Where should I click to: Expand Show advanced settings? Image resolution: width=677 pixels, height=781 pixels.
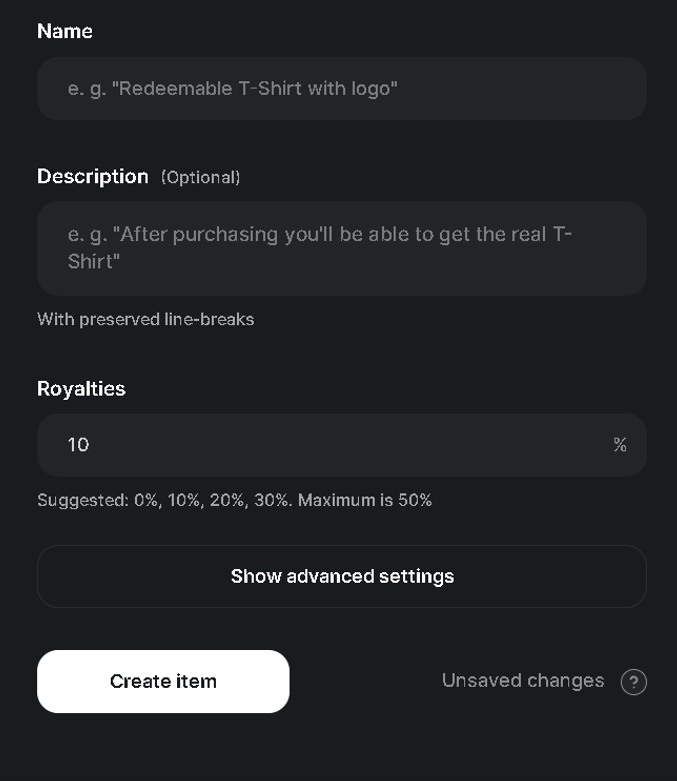342,576
